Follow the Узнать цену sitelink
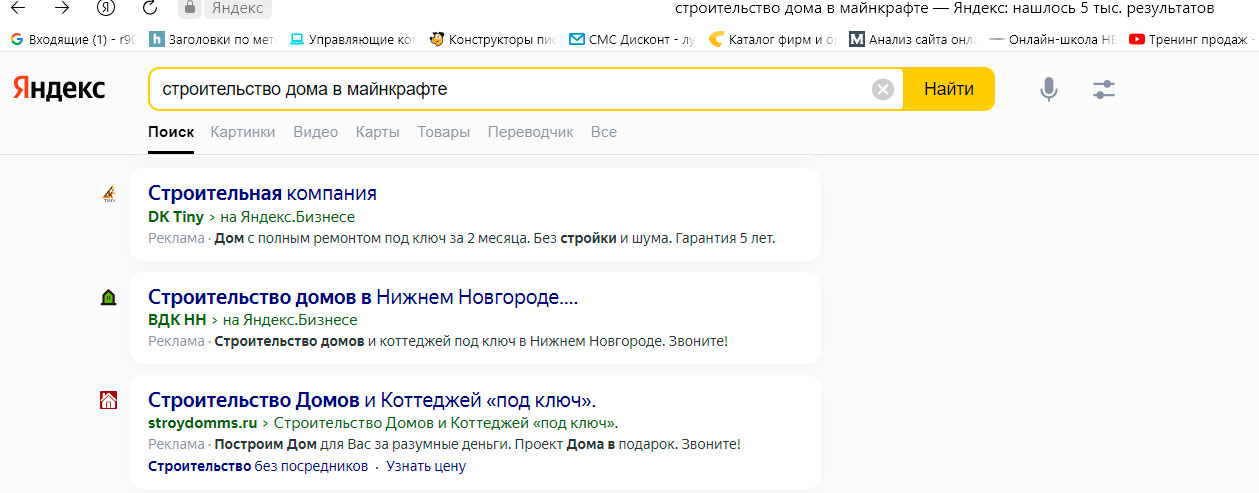The height and width of the screenshot is (493, 1259). [426, 466]
